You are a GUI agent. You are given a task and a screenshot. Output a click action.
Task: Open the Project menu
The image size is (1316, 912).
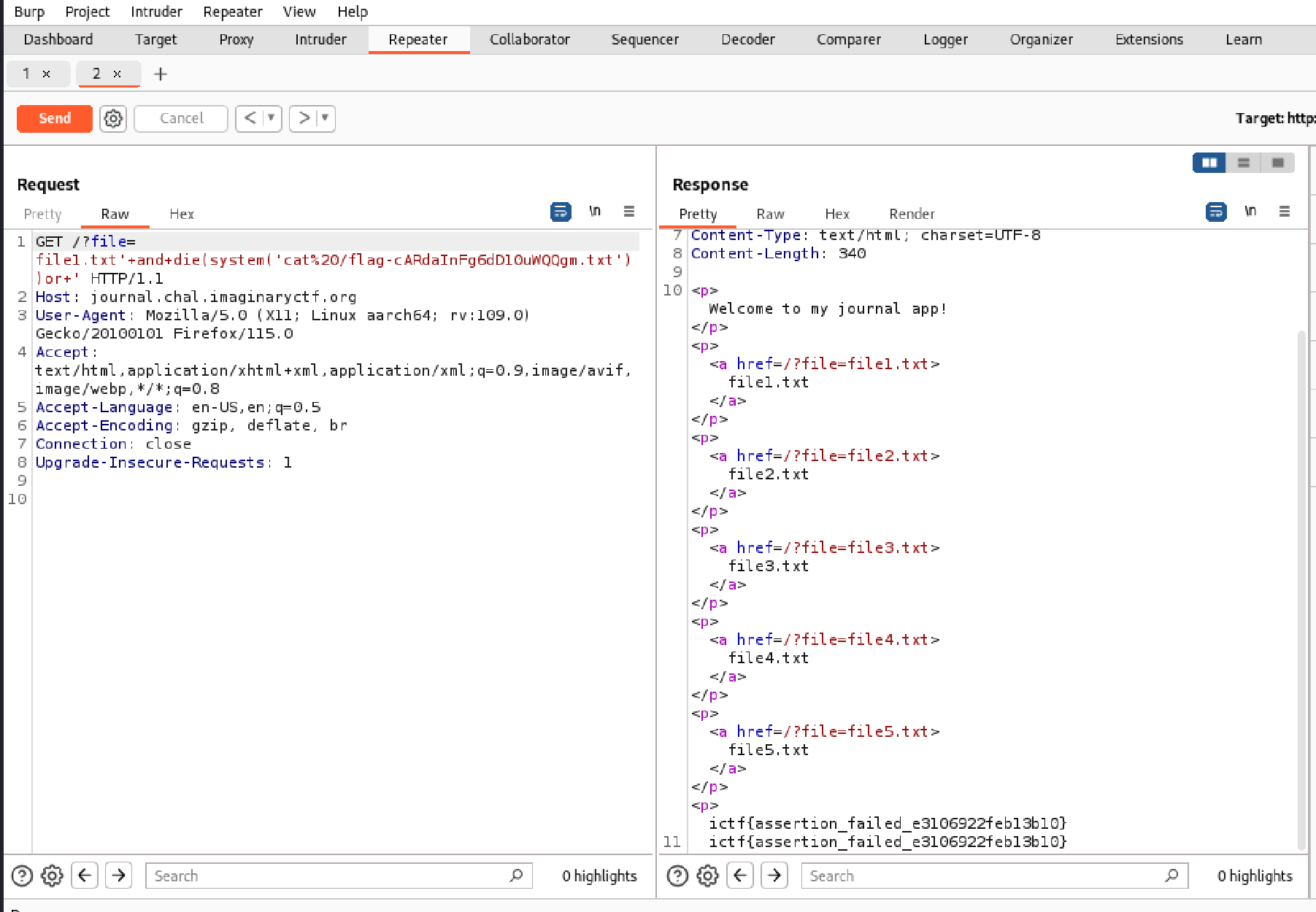pyautogui.click(x=87, y=12)
